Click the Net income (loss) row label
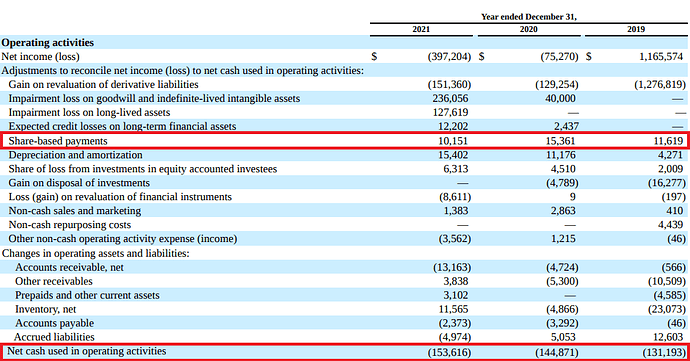This screenshot has height=361, width=690. click(40, 57)
